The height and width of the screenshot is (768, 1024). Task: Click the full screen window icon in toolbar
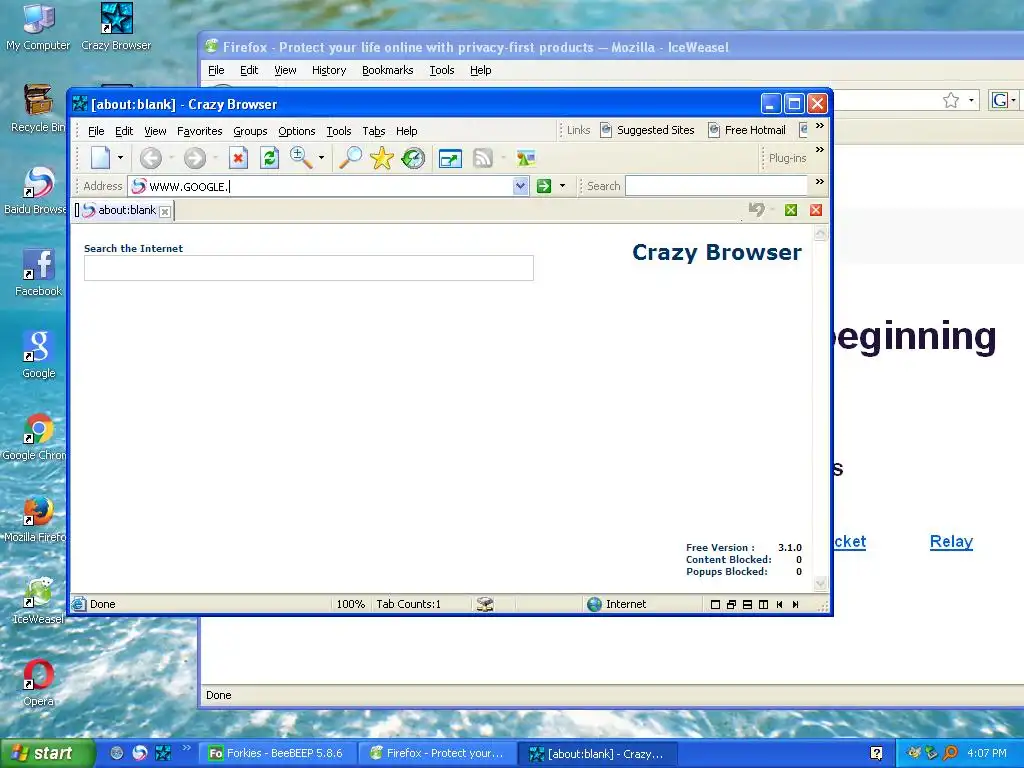click(450, 158)
